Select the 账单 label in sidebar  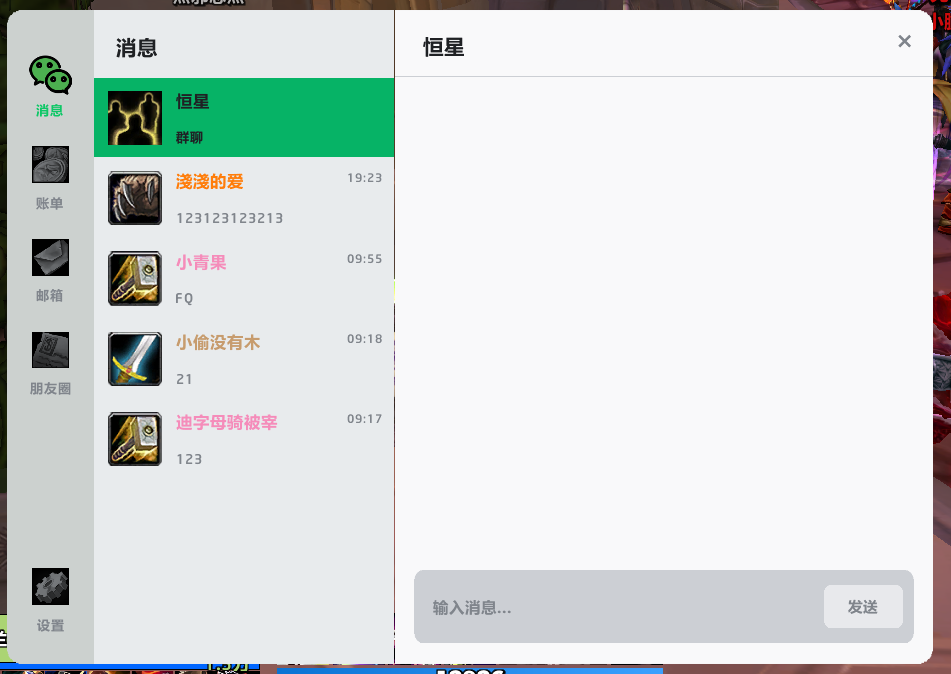(50, 203)
